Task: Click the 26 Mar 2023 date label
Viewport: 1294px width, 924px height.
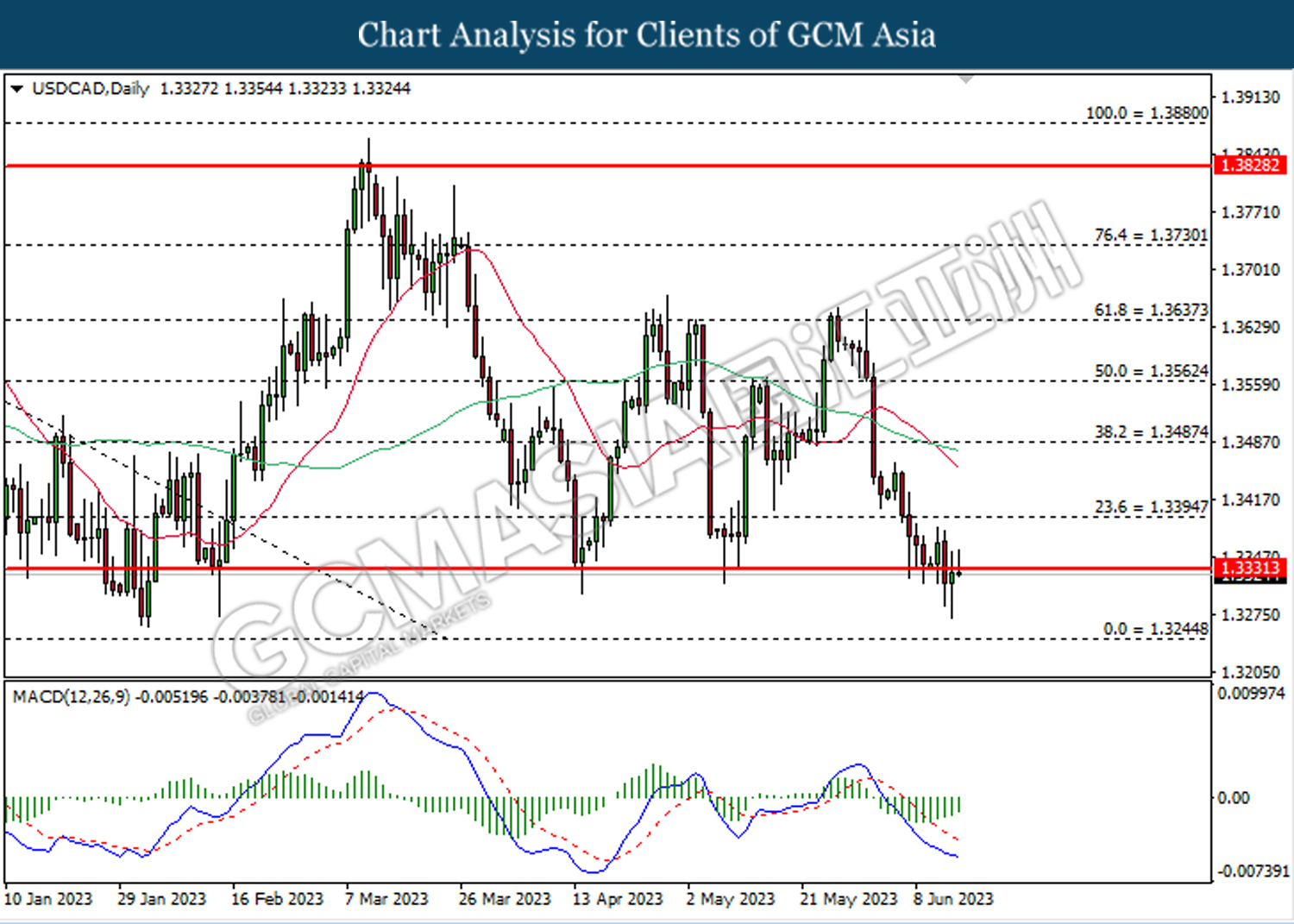Action: [505, 899]
